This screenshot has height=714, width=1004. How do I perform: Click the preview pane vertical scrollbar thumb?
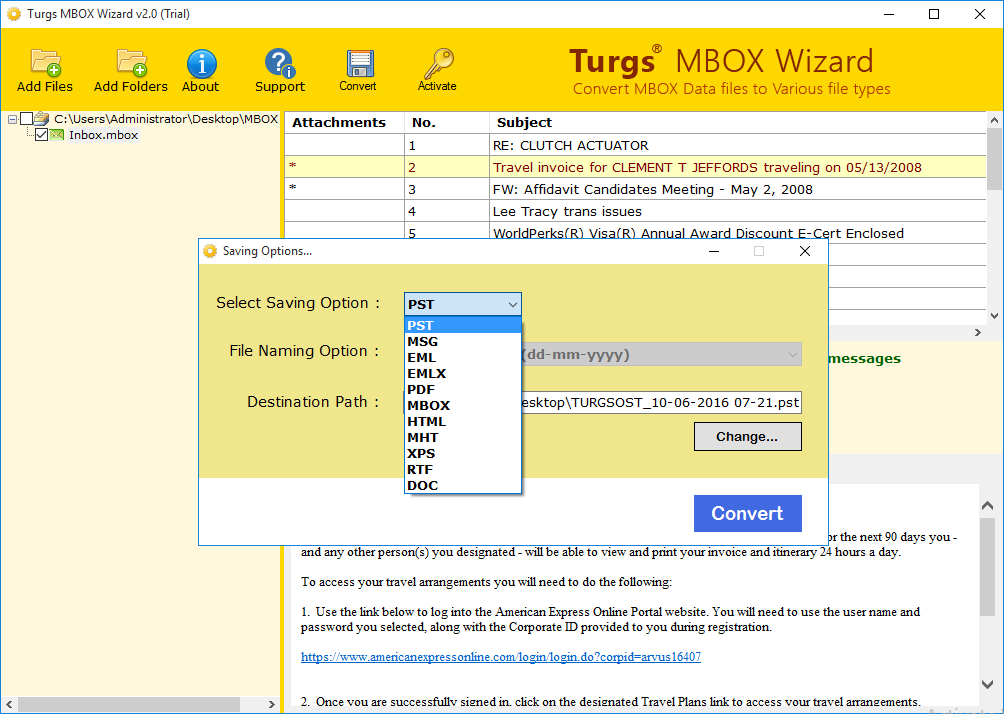click(x=987, y=566)
